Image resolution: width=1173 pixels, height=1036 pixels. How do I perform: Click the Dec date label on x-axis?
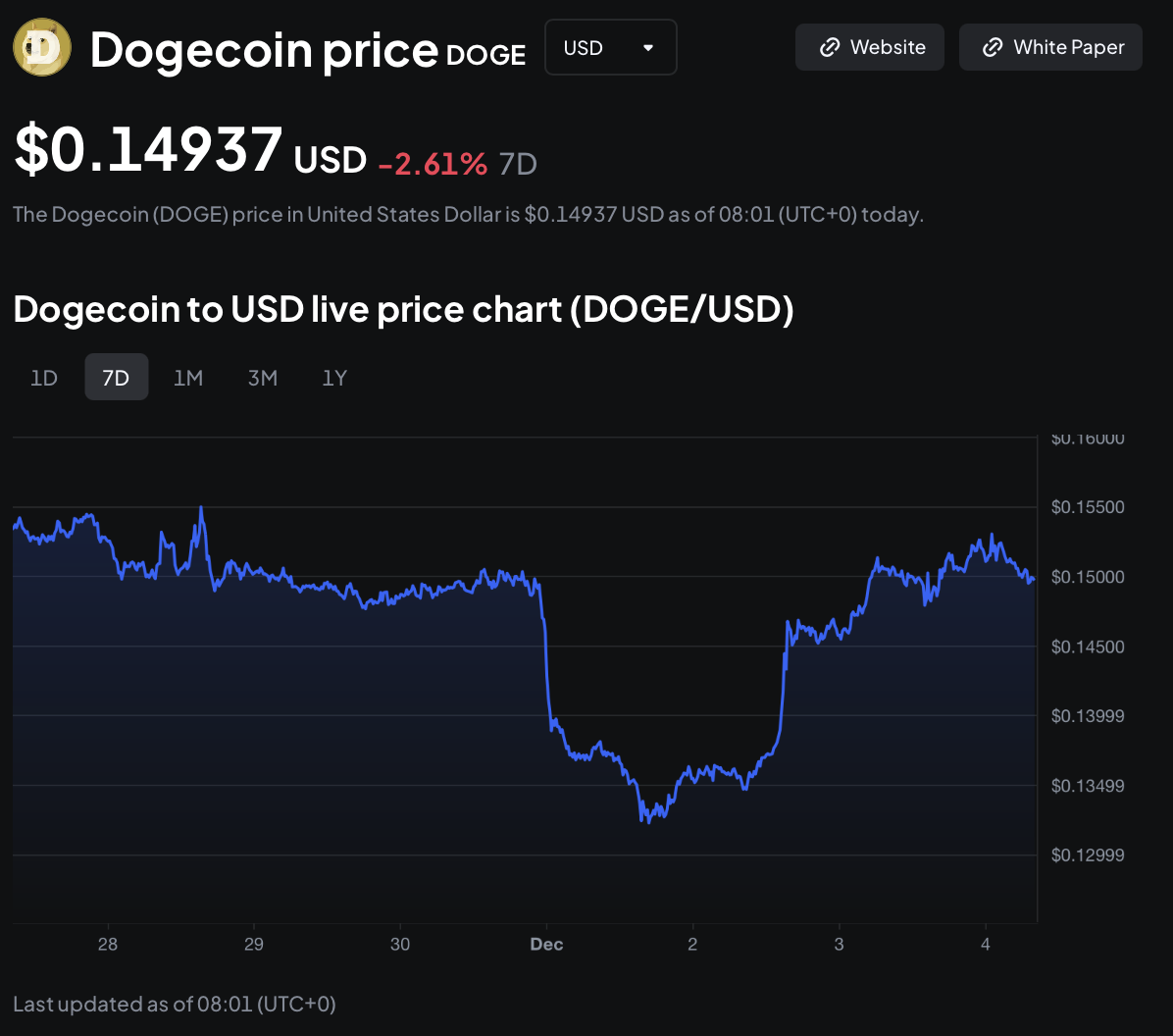(x=546, y=945)
